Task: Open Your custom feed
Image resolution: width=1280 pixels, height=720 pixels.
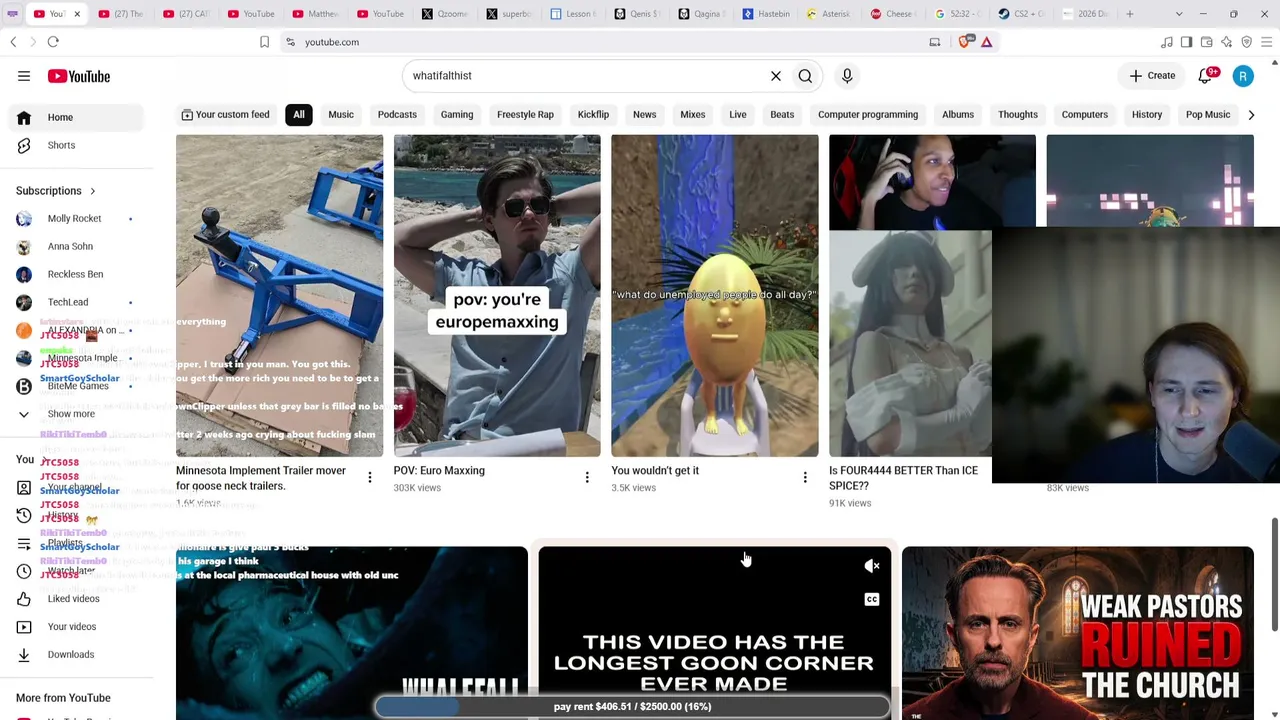Action: pos(225,115)
